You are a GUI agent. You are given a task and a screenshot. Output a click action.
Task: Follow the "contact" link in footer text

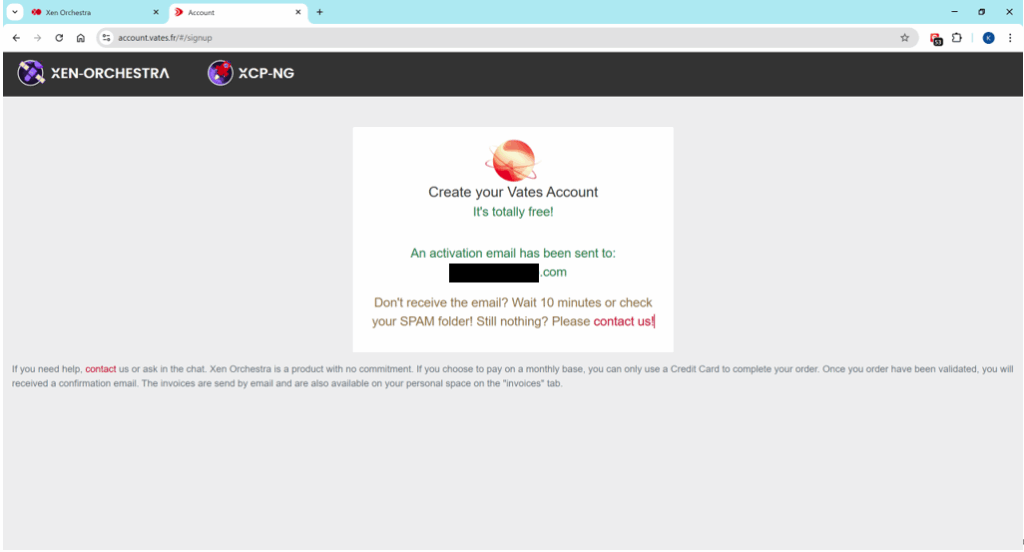pyautogui.click(x=100, y=369)
